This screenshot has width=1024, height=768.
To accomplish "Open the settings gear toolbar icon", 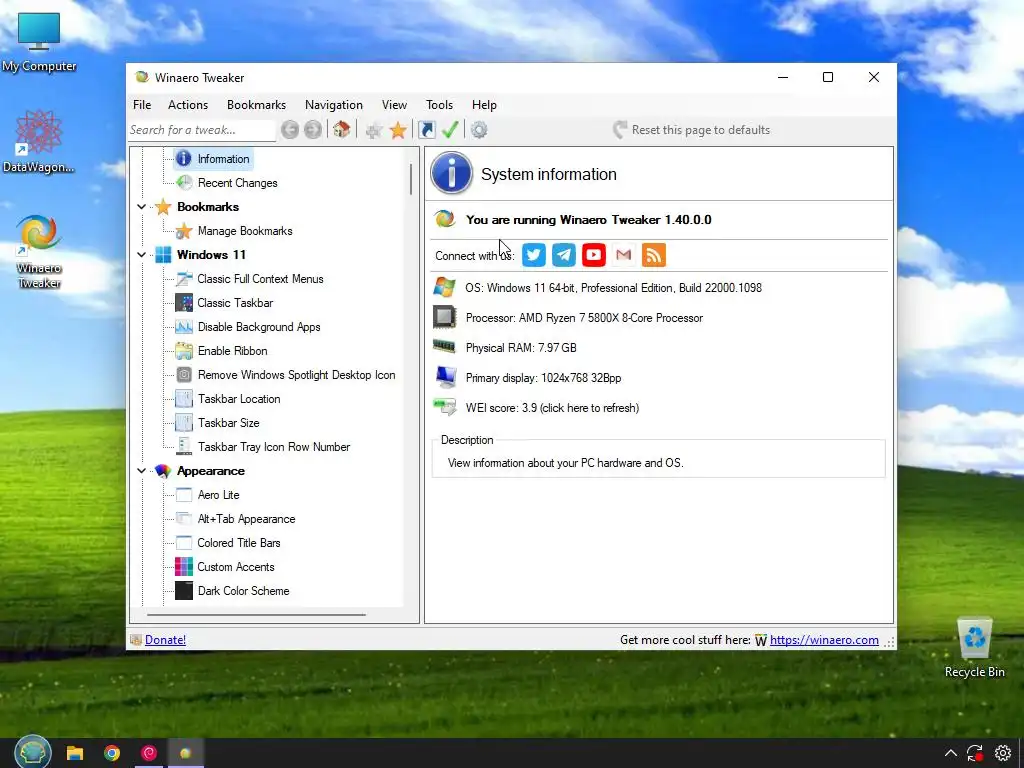I will 479,130.
